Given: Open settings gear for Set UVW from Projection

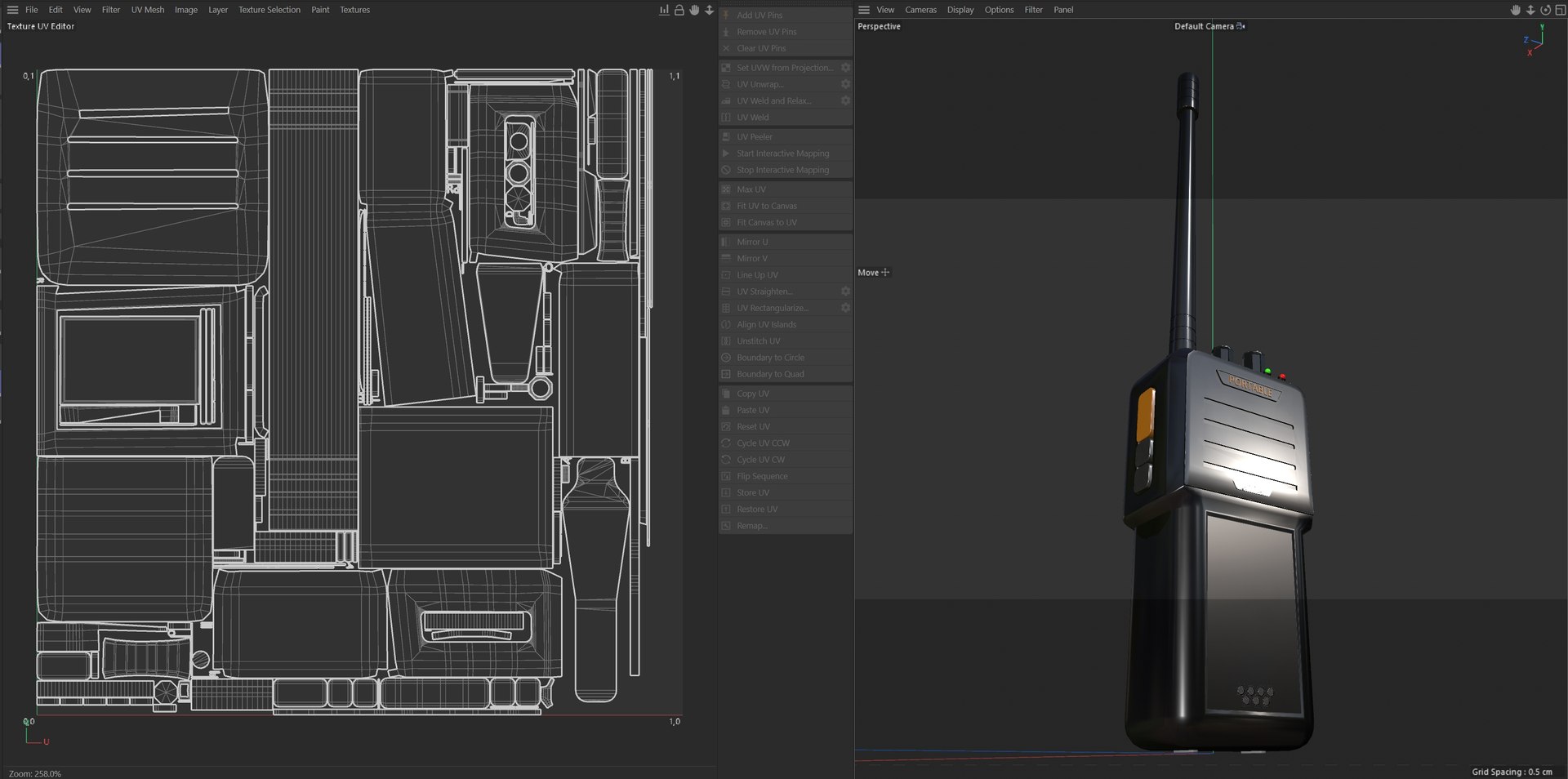Looking at the screenshot, I should pyautogui.click(x=845, y=68).
